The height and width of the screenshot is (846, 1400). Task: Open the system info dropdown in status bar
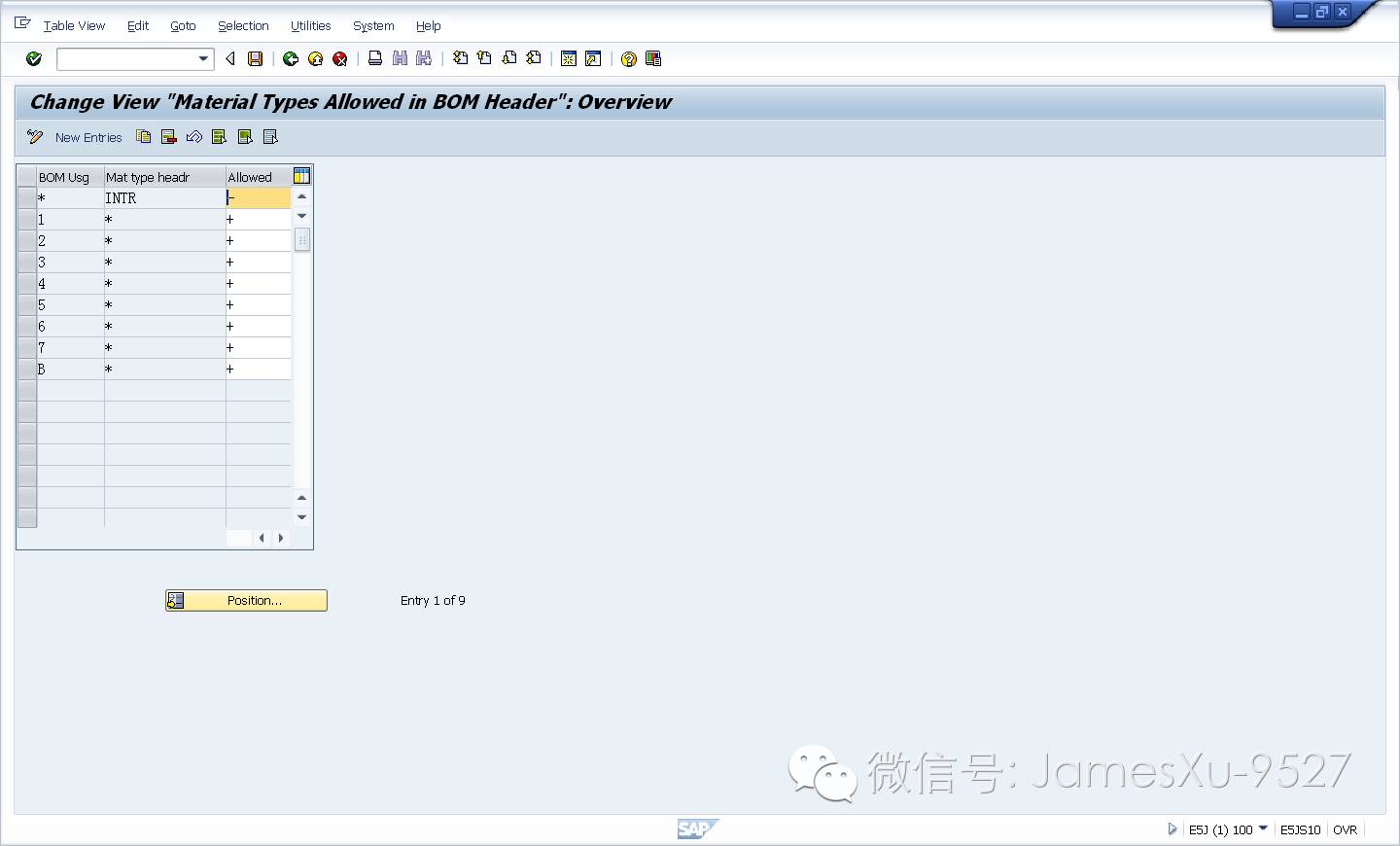coord(1263,828)
